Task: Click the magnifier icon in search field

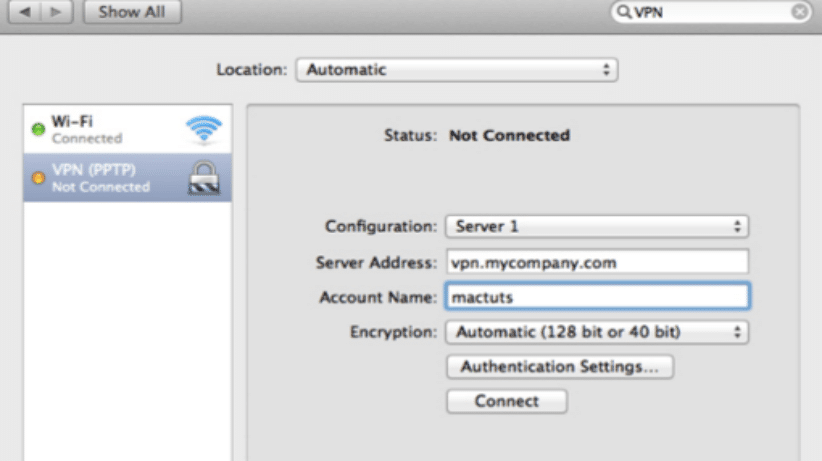Action: (x=623, y=12)
